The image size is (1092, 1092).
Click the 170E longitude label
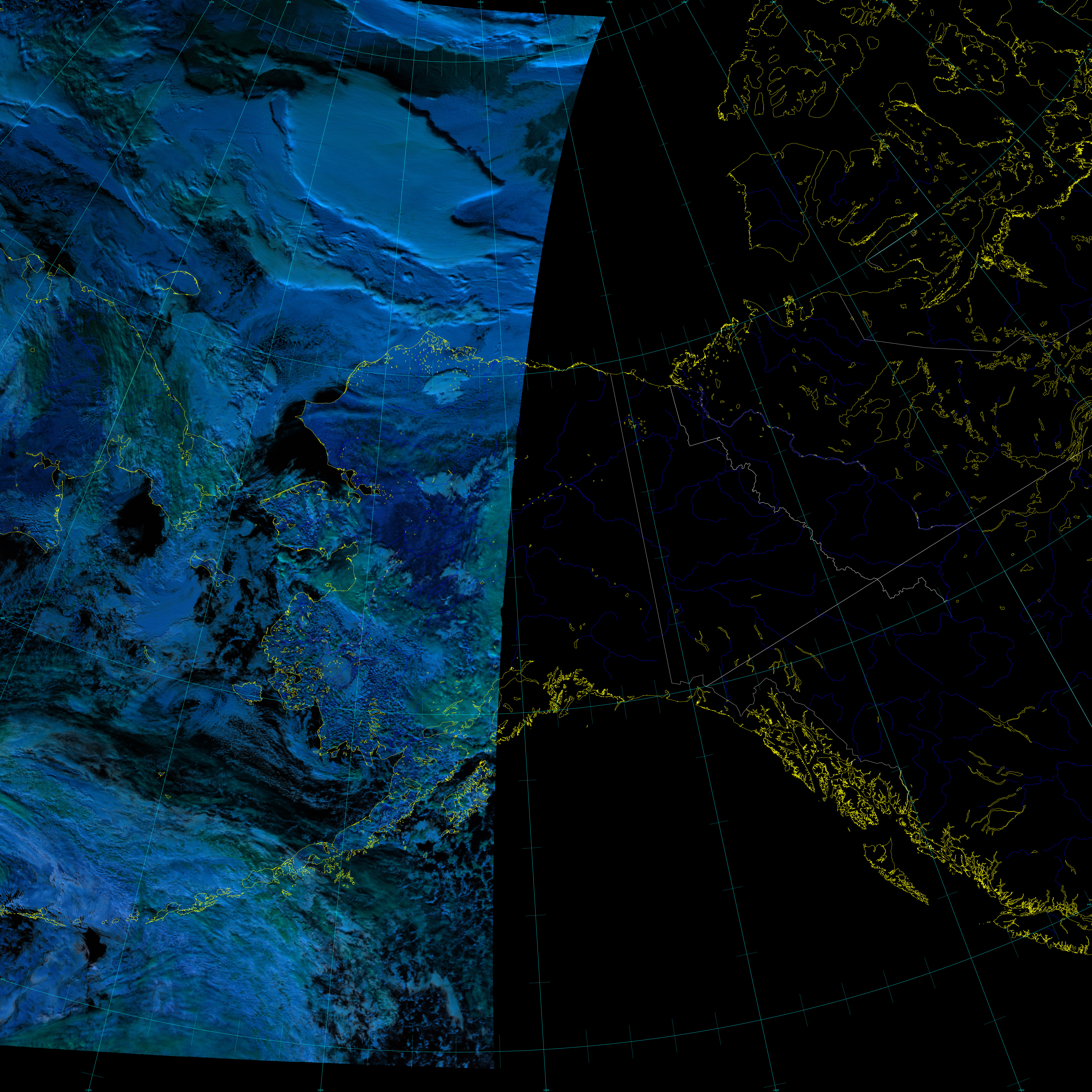(211, 2)
